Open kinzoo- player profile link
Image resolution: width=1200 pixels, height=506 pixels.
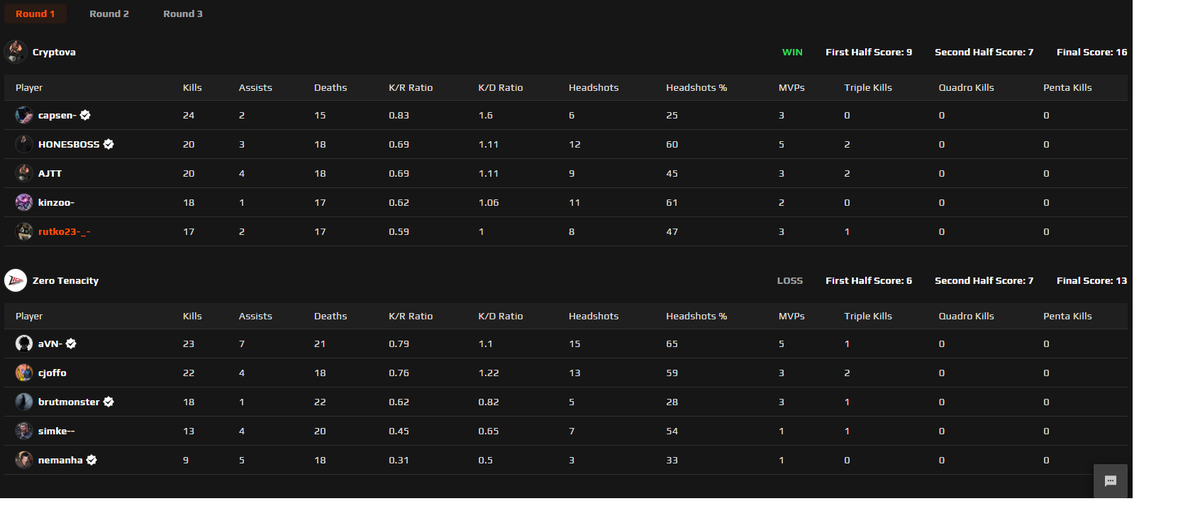pyautogui.click(x=56, y=203)
